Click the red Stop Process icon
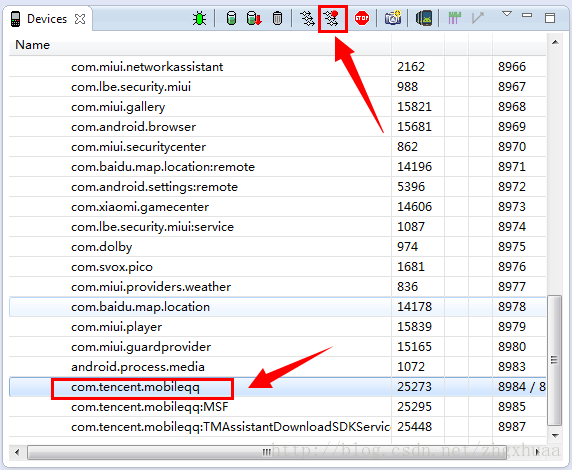This screenshot has width=572, height=470. pyautogui.click(x=362, y=18)
